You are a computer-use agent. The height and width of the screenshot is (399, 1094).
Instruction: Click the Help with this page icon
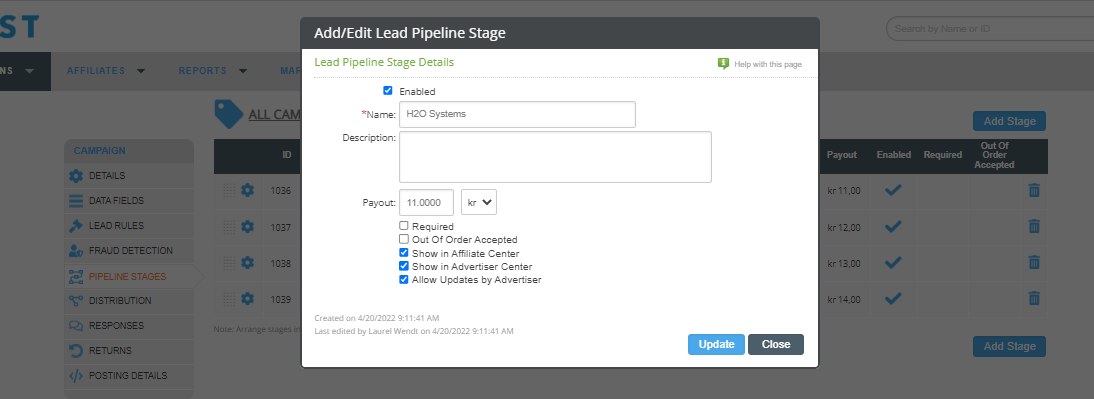(724, 63)
